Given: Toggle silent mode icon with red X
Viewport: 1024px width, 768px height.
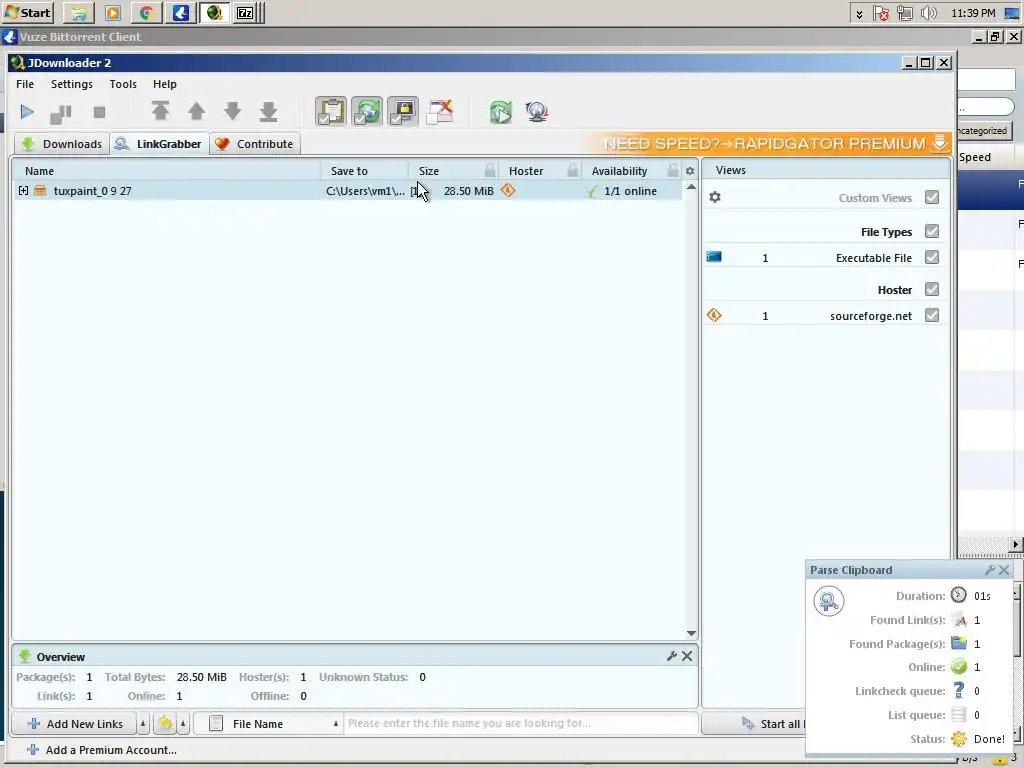Looking at the screenshot, I should click(440, 112).
